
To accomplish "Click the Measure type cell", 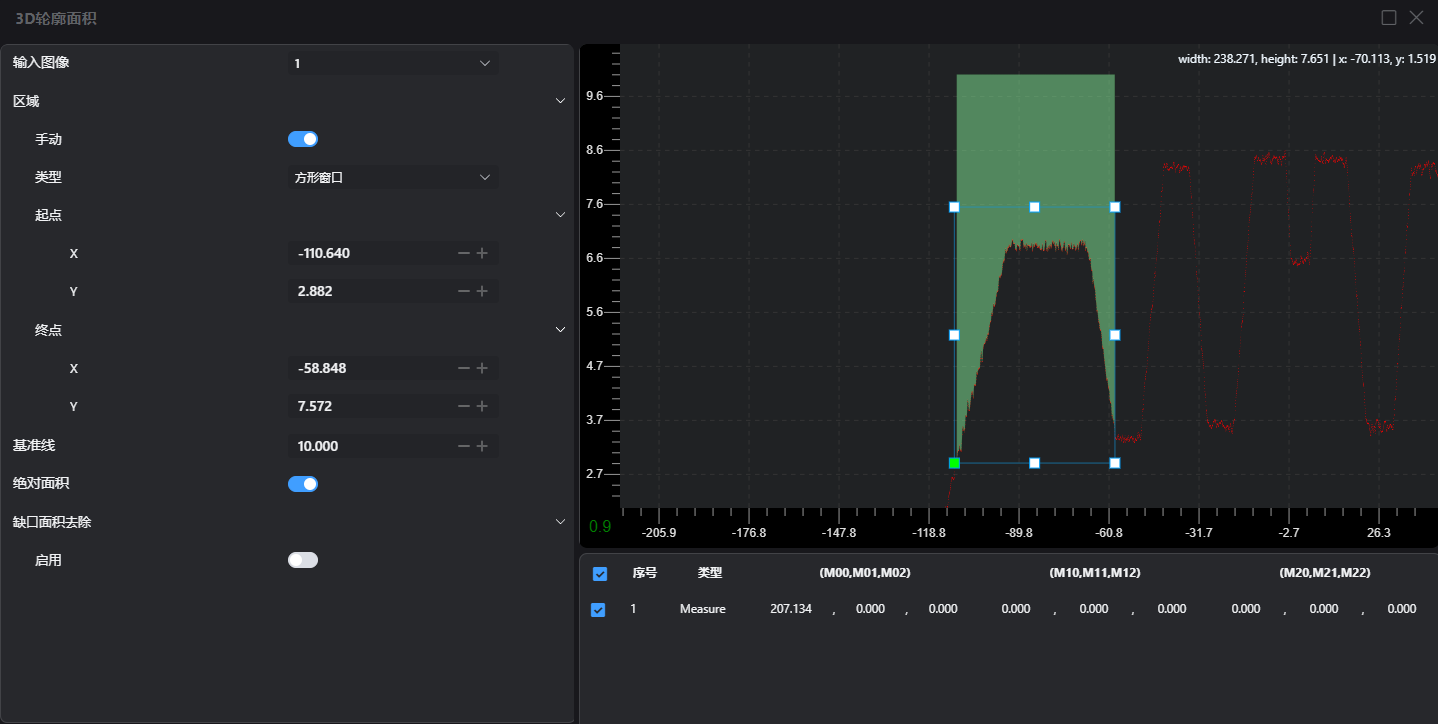I will (703, 609).
